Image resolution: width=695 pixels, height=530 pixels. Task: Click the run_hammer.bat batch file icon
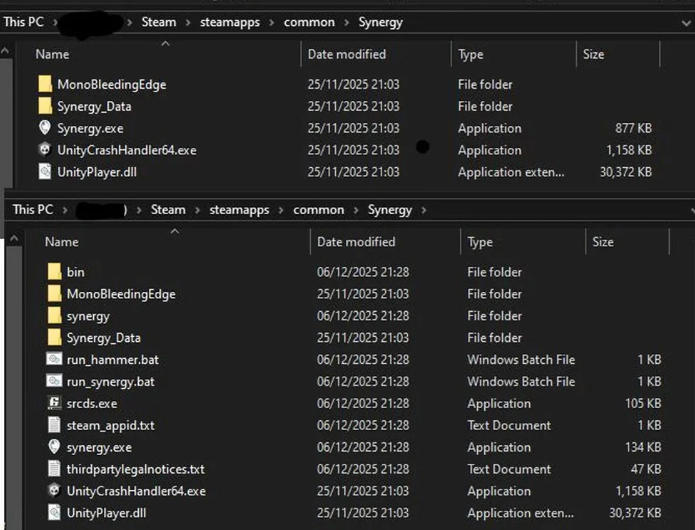click(x=54, y=360)
